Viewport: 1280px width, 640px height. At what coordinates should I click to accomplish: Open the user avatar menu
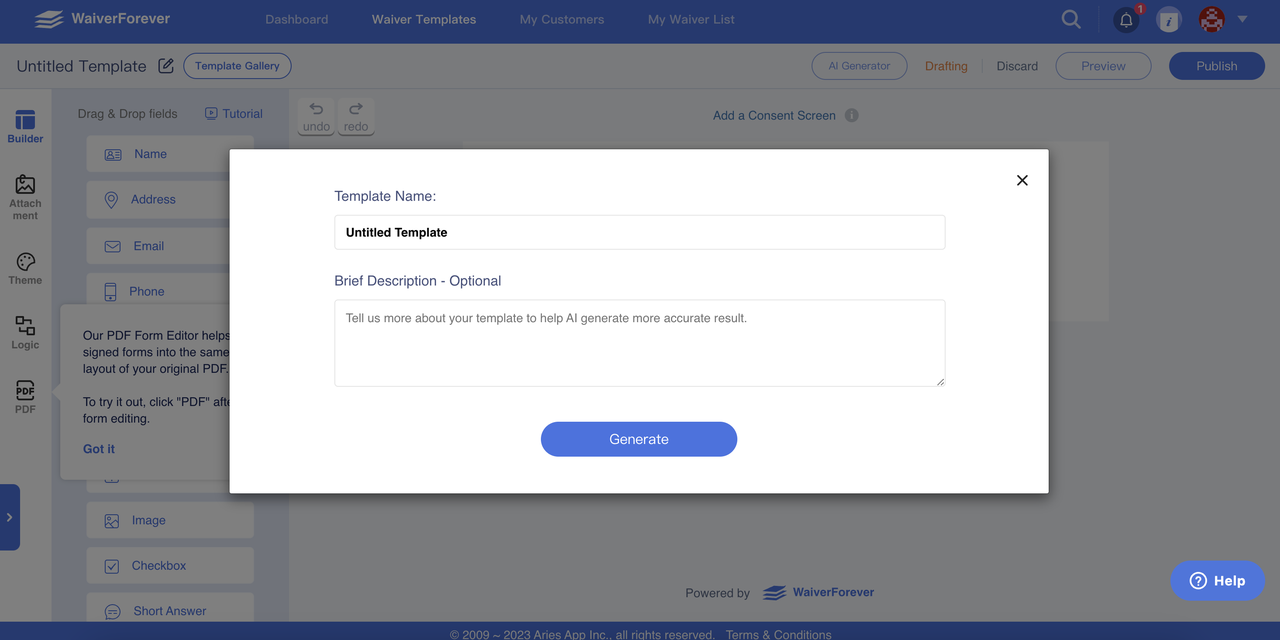click(x=1212, y=19)
